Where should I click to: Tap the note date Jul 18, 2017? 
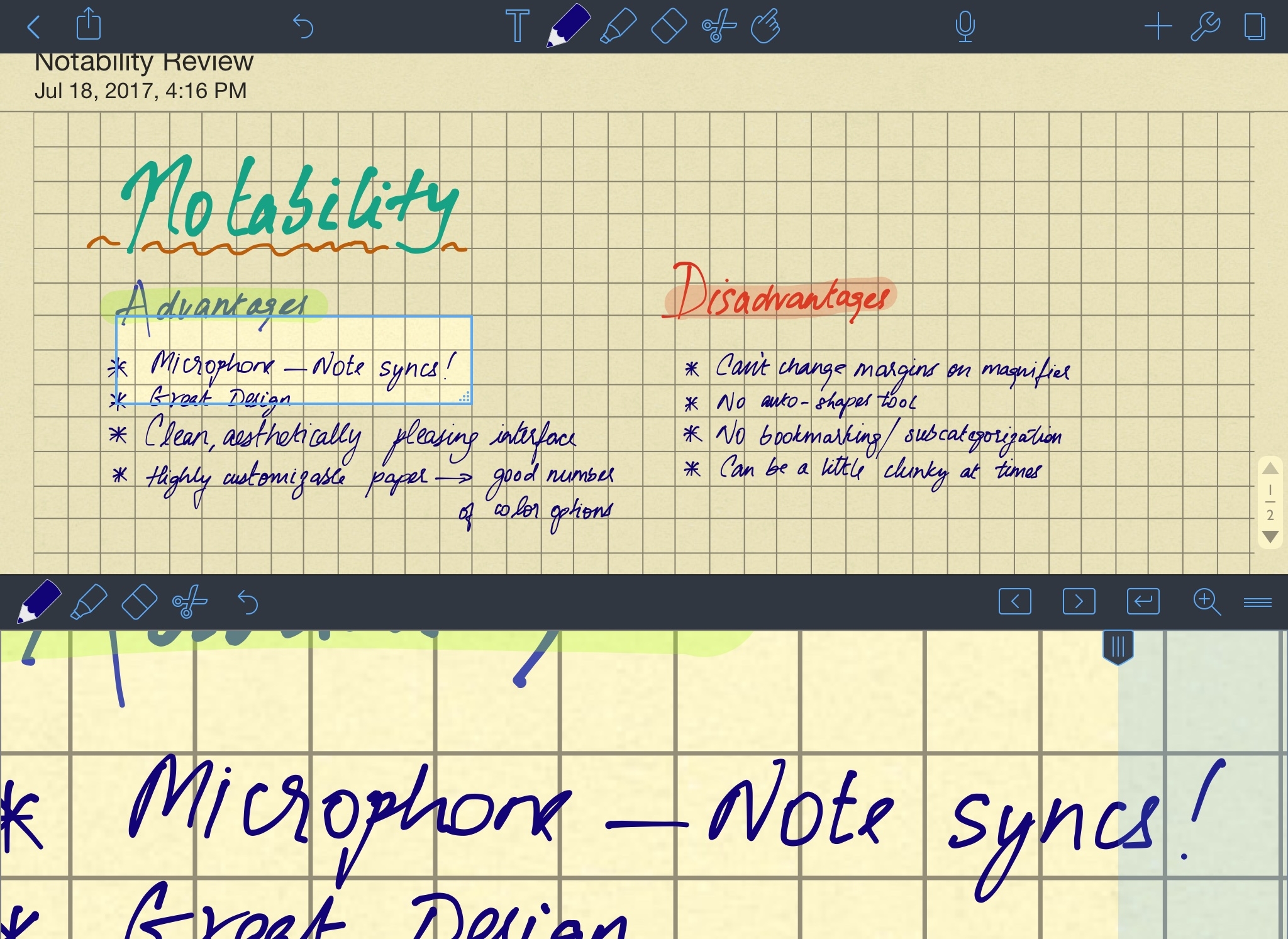(140, 91)
